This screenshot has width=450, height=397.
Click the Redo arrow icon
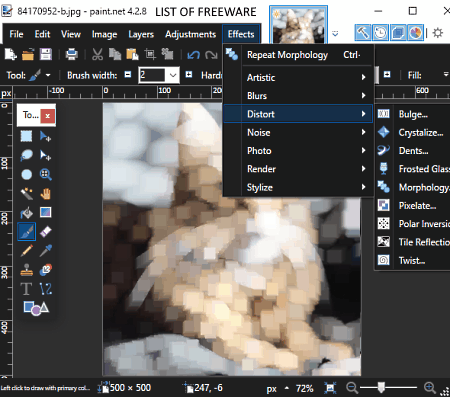click(211, 54)
